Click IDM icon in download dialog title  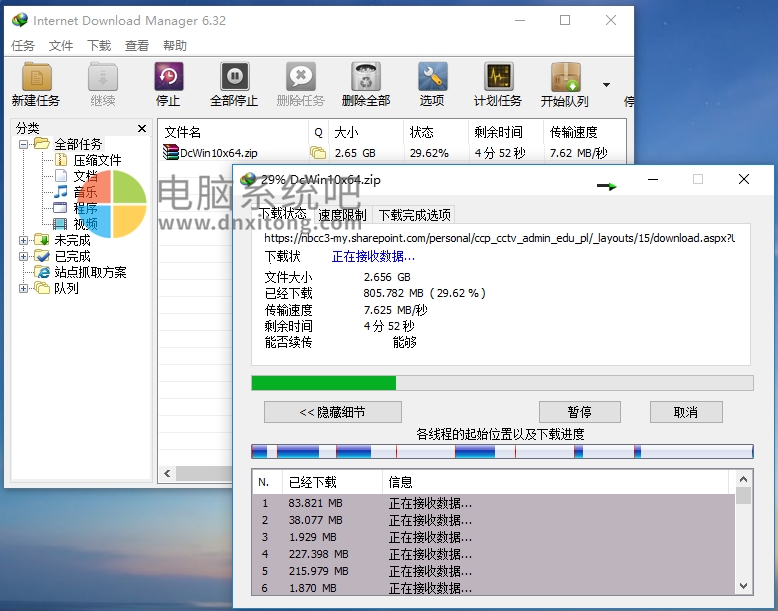248,179
